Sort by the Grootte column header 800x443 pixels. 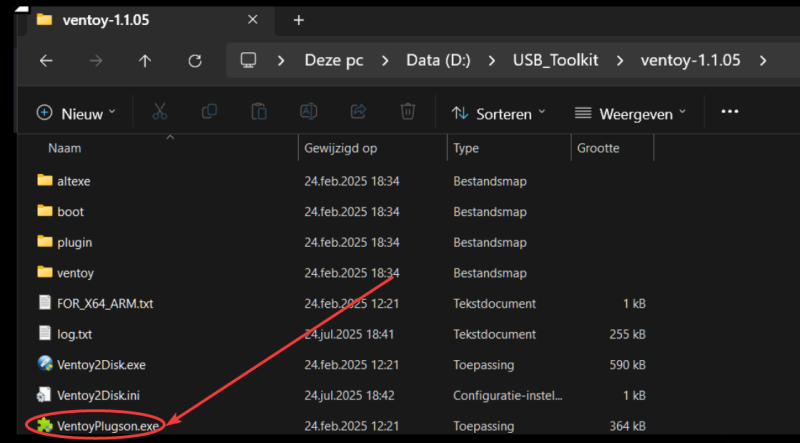click(x=598, y=149)
